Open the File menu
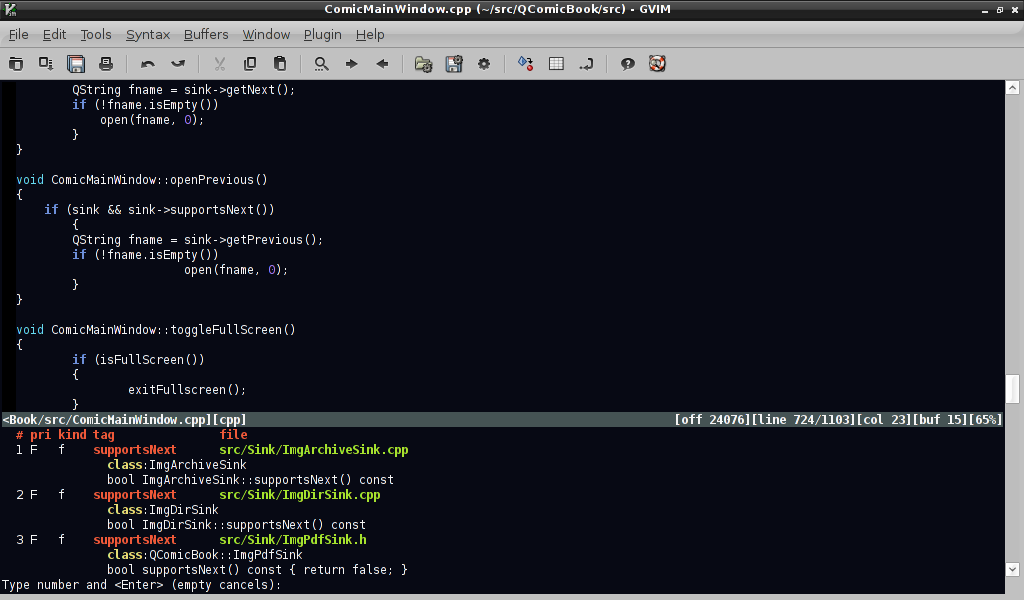1024x600 pixels. click(18, 35)
